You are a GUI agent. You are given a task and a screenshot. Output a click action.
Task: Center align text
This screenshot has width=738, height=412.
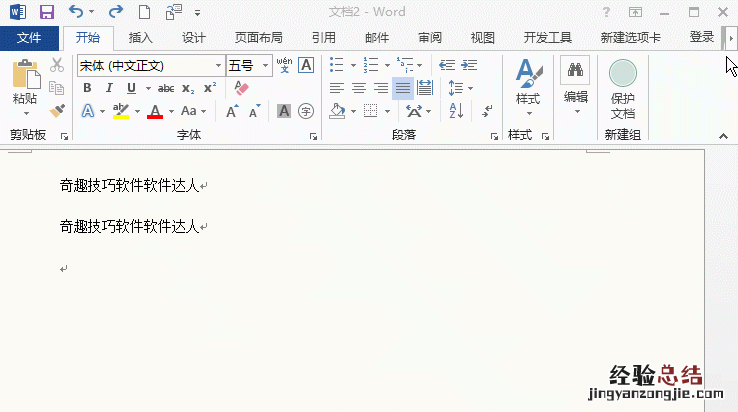tap(359, 88)
